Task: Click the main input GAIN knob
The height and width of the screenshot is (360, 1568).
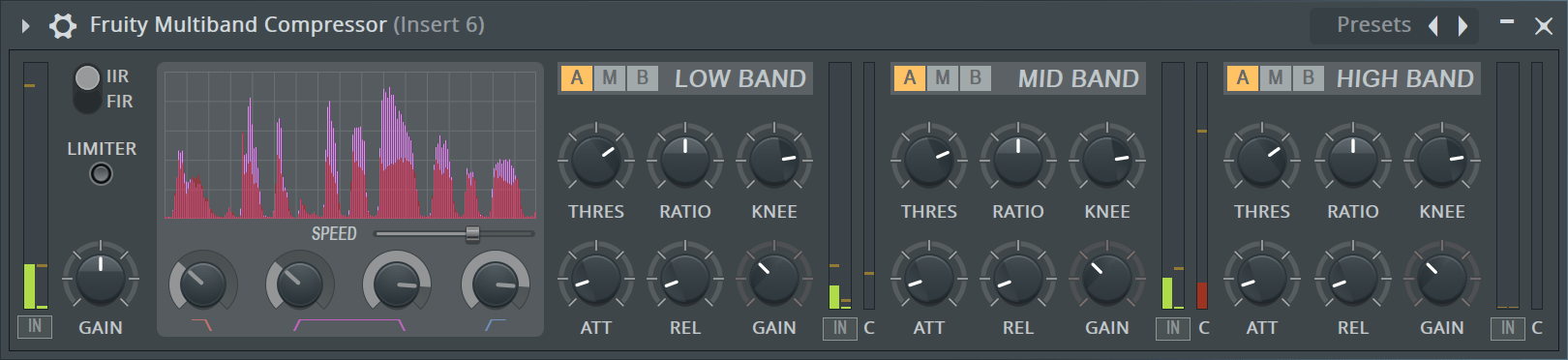Action: (x=101, y=279)
